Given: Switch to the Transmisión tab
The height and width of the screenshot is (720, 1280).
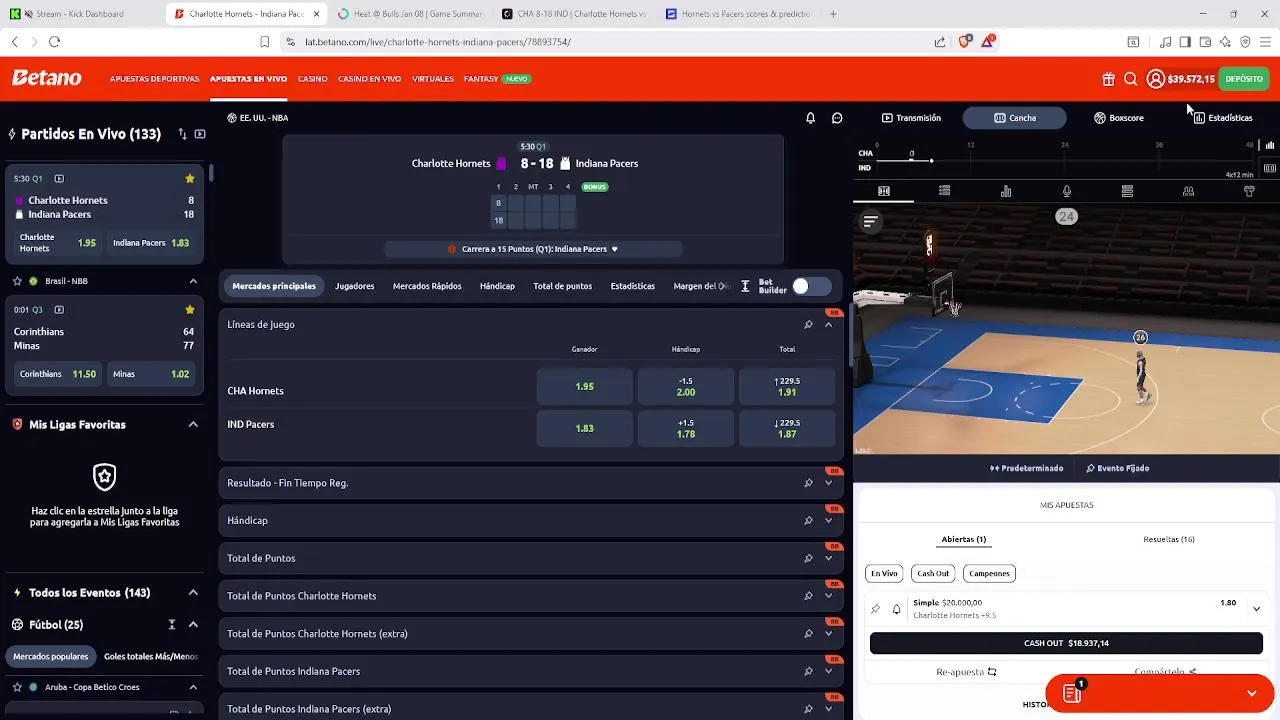Looking at the screenshot, I should point(911,118).
